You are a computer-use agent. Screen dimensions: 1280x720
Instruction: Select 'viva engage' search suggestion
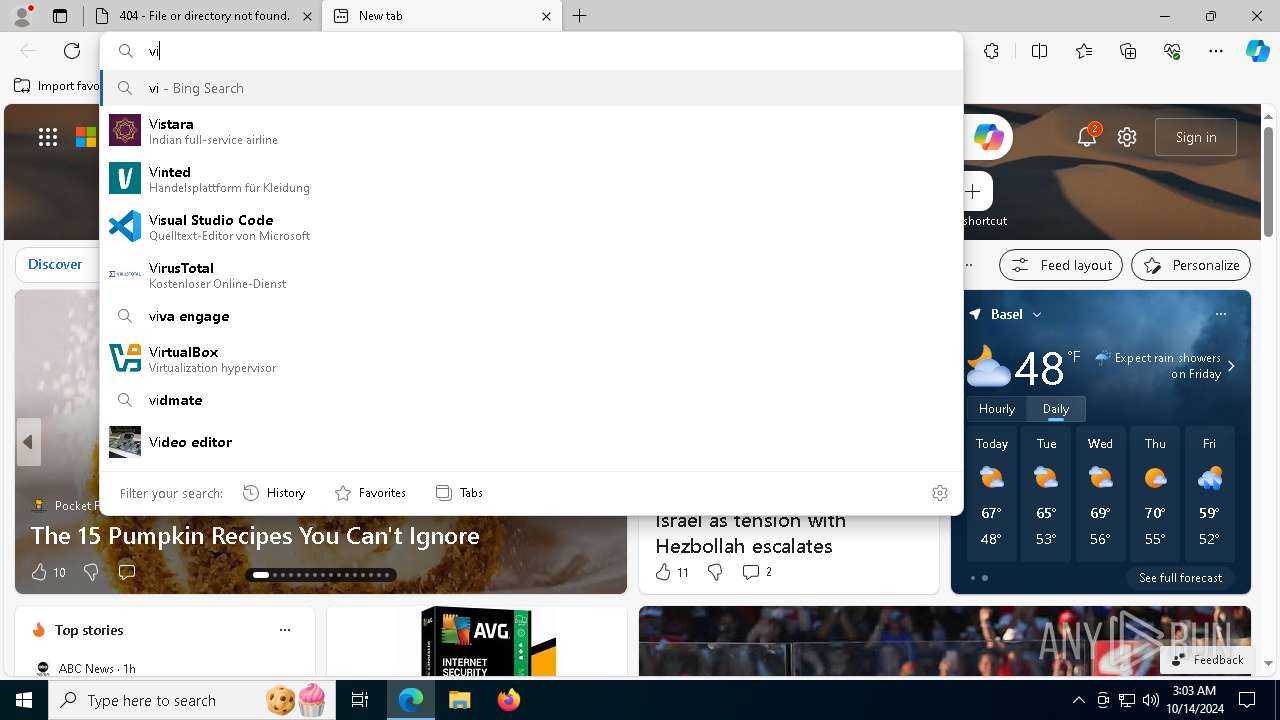pos(532,316)
